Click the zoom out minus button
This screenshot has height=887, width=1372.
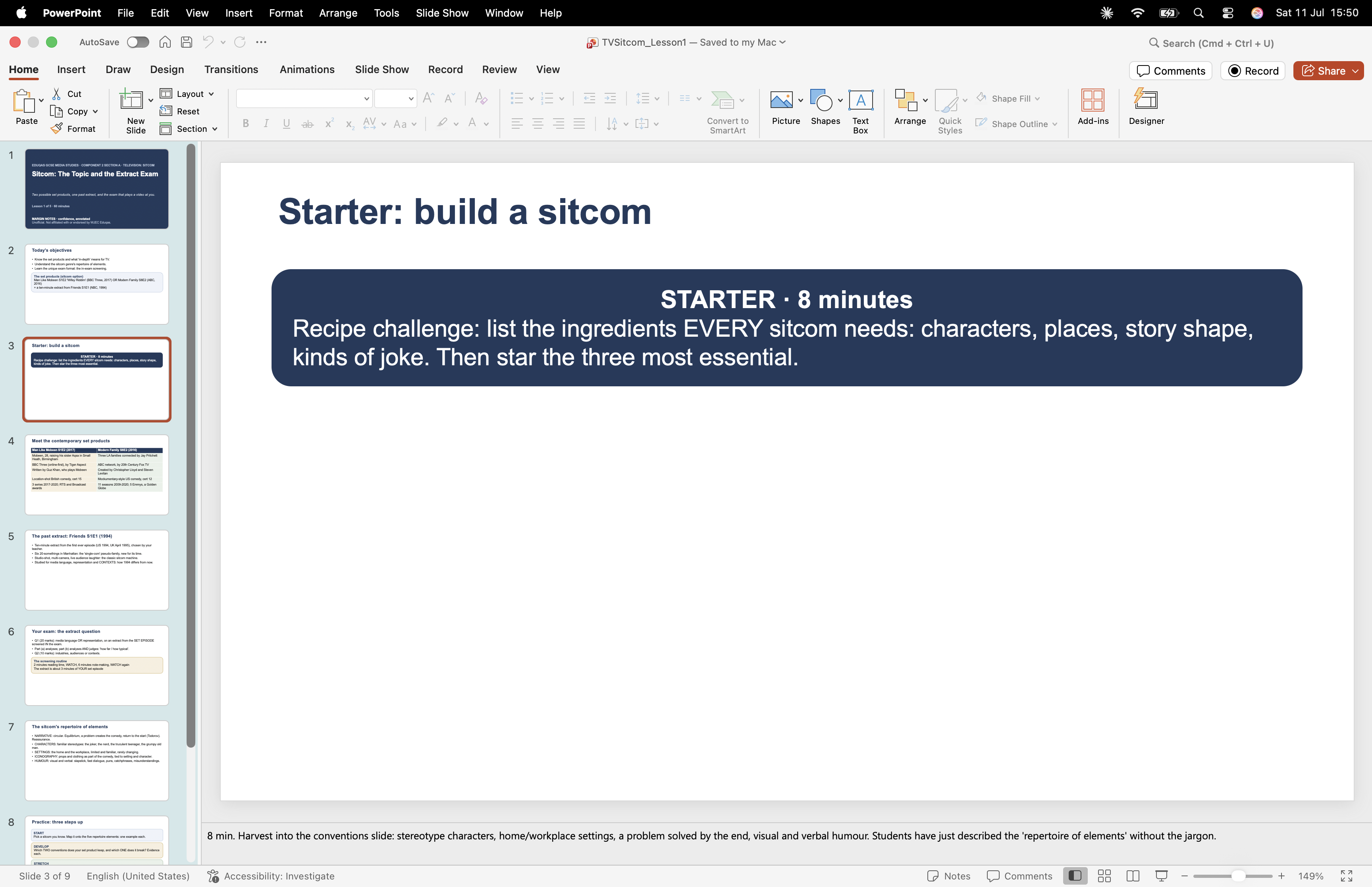point(1185,876)
